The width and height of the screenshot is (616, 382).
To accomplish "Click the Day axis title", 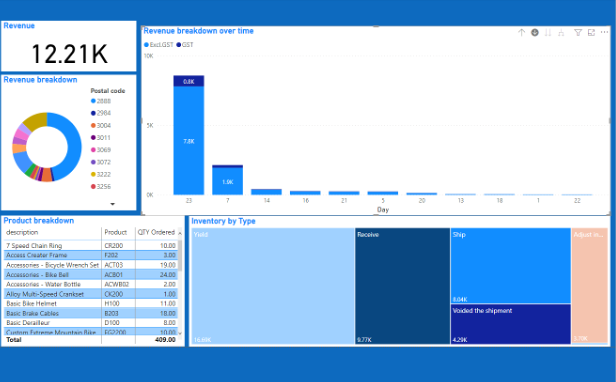I will (383, 210).
